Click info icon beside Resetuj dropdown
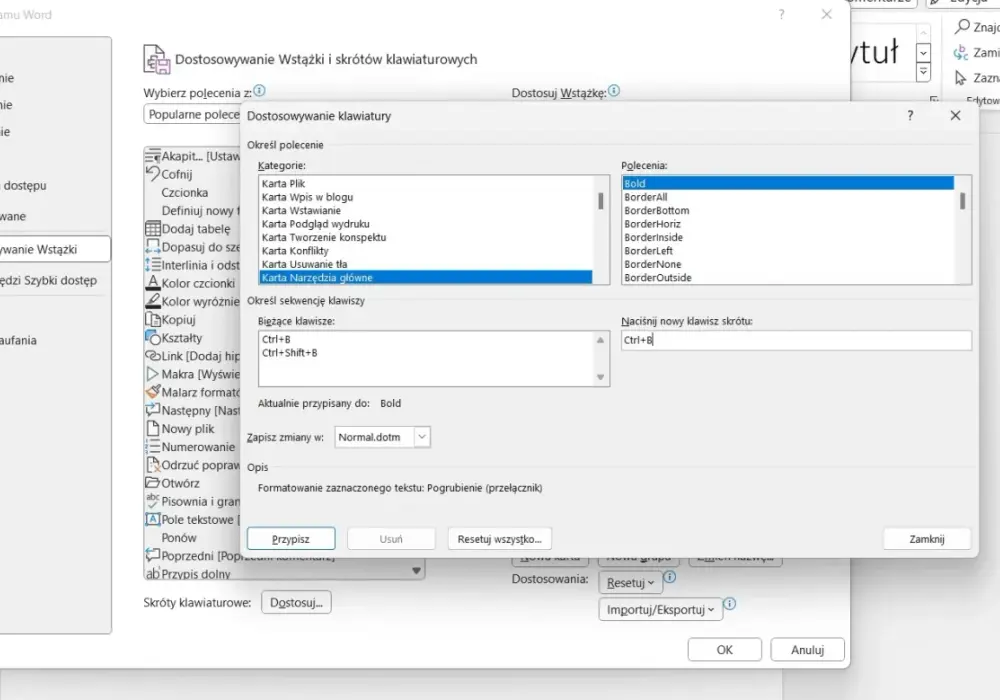This screenshot has width=1000, height=700. (670, 577)
